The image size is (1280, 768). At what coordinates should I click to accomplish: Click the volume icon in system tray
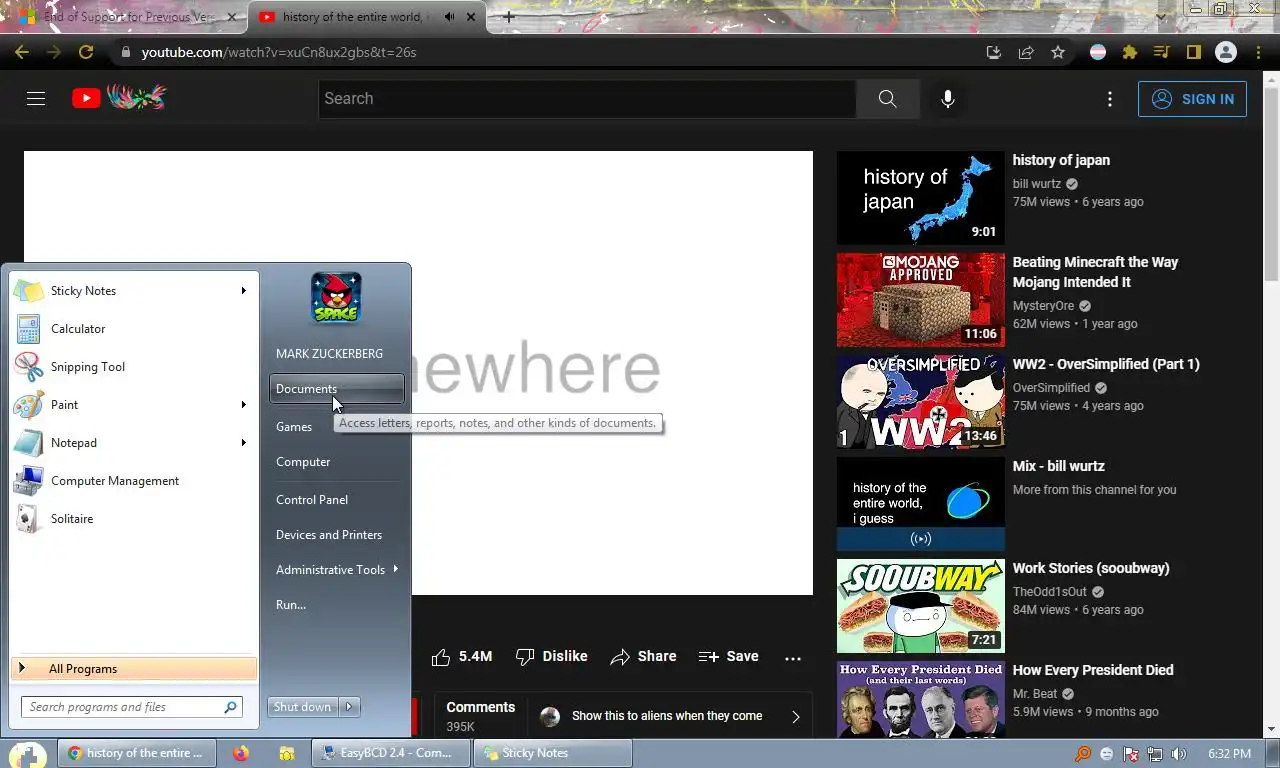click(x=1178, y=754)
